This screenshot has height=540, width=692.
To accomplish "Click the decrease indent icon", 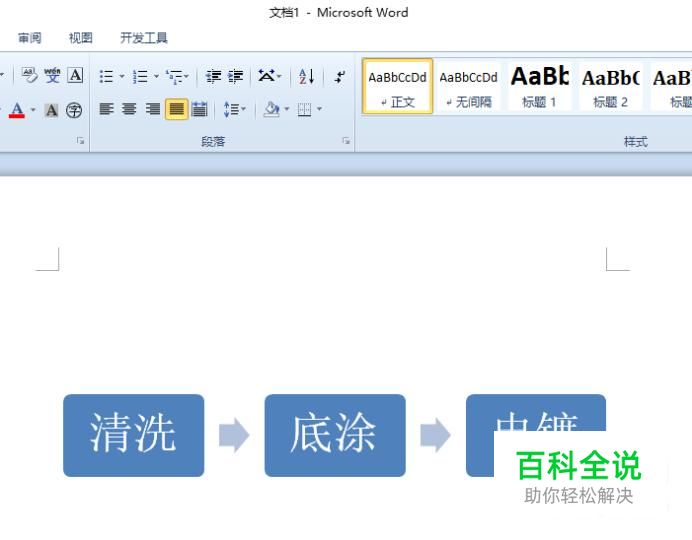I will (214, 76).
